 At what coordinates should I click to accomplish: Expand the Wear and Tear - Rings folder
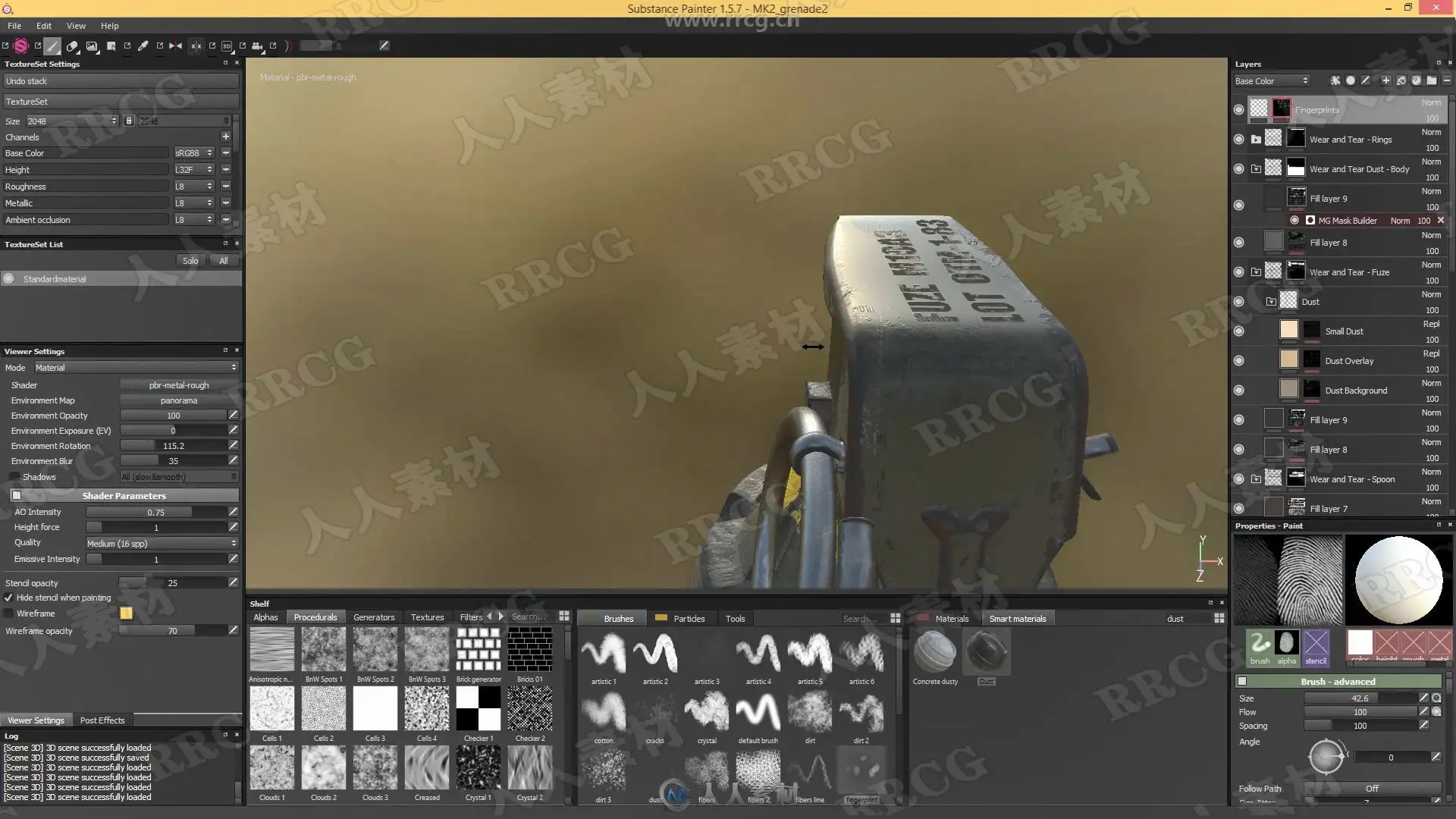tap(1256, 140)
